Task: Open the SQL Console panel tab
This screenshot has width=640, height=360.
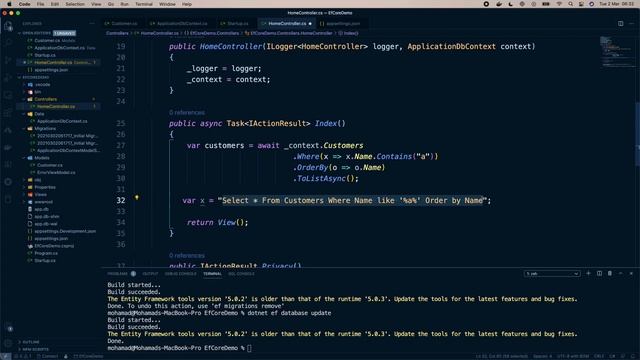Action: point(241,273)
